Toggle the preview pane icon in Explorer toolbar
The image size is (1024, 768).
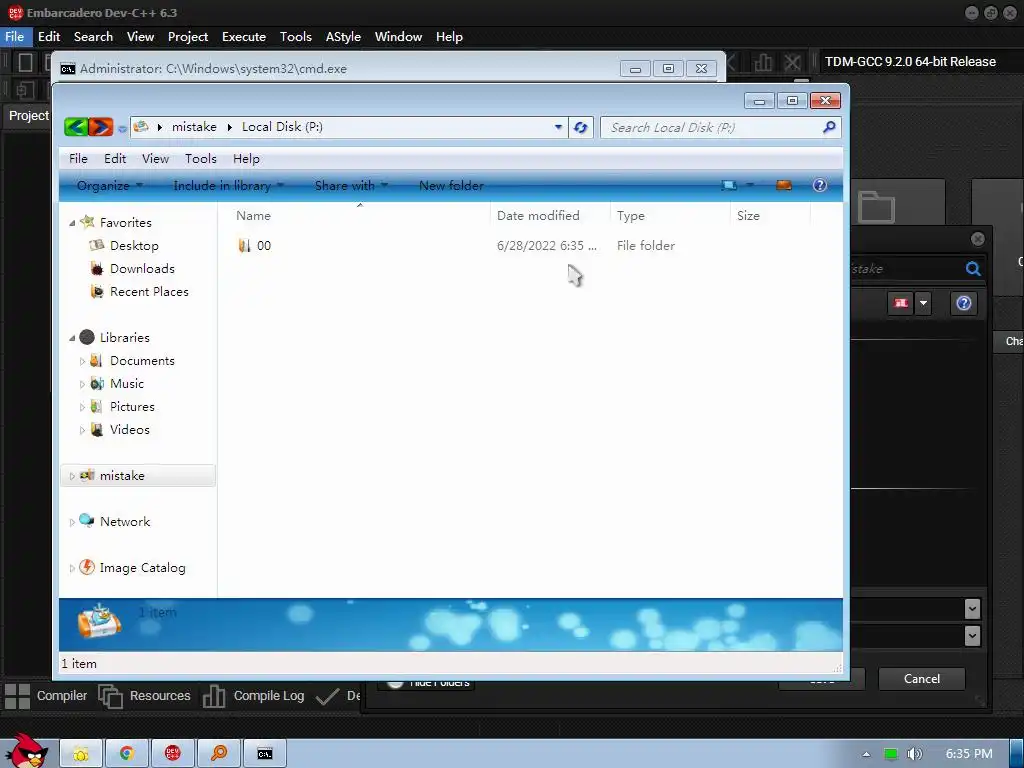click(x=784, y=185)
